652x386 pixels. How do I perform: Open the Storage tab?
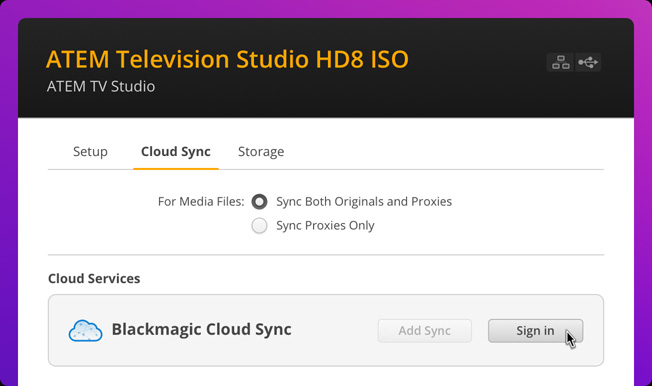coord(261,151)
